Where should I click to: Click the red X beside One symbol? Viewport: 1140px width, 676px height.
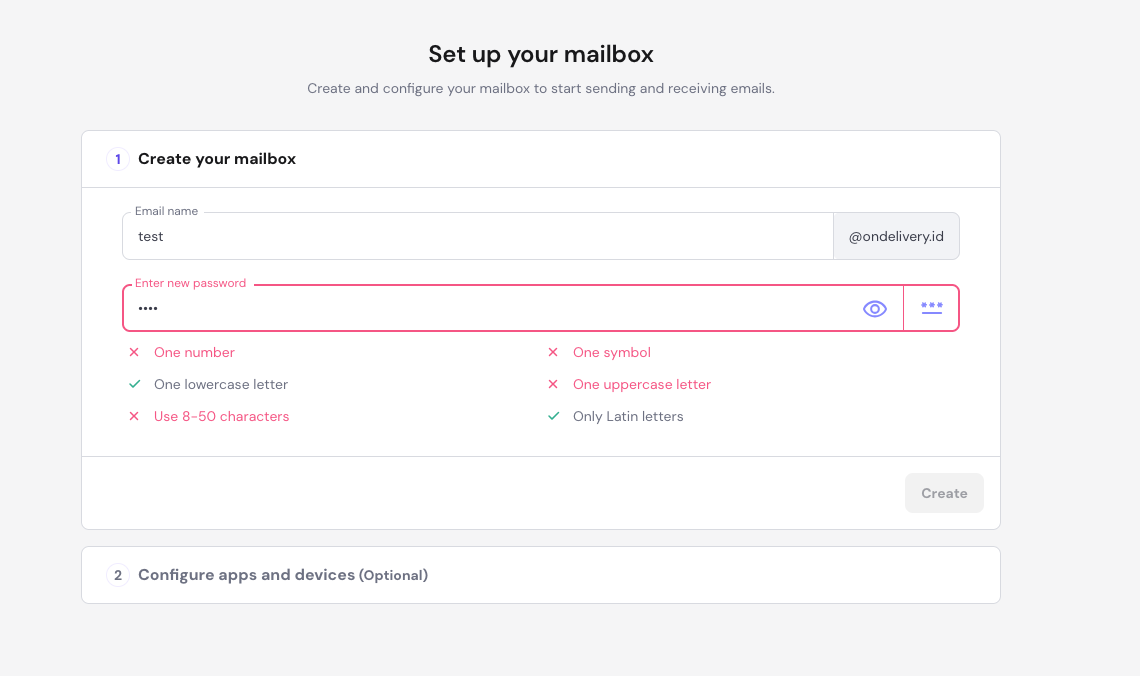click(553, 352)
